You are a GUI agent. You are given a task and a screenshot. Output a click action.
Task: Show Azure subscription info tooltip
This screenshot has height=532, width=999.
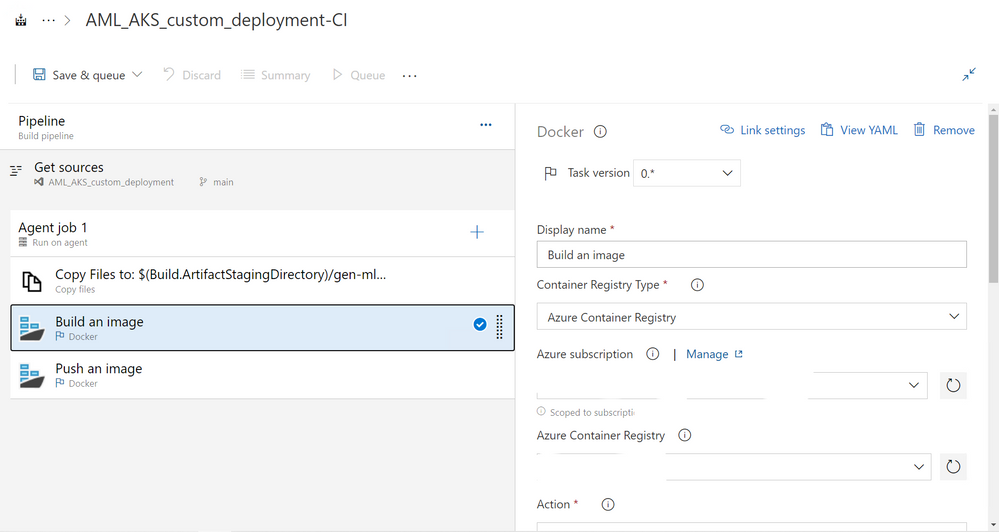[652, 354]
